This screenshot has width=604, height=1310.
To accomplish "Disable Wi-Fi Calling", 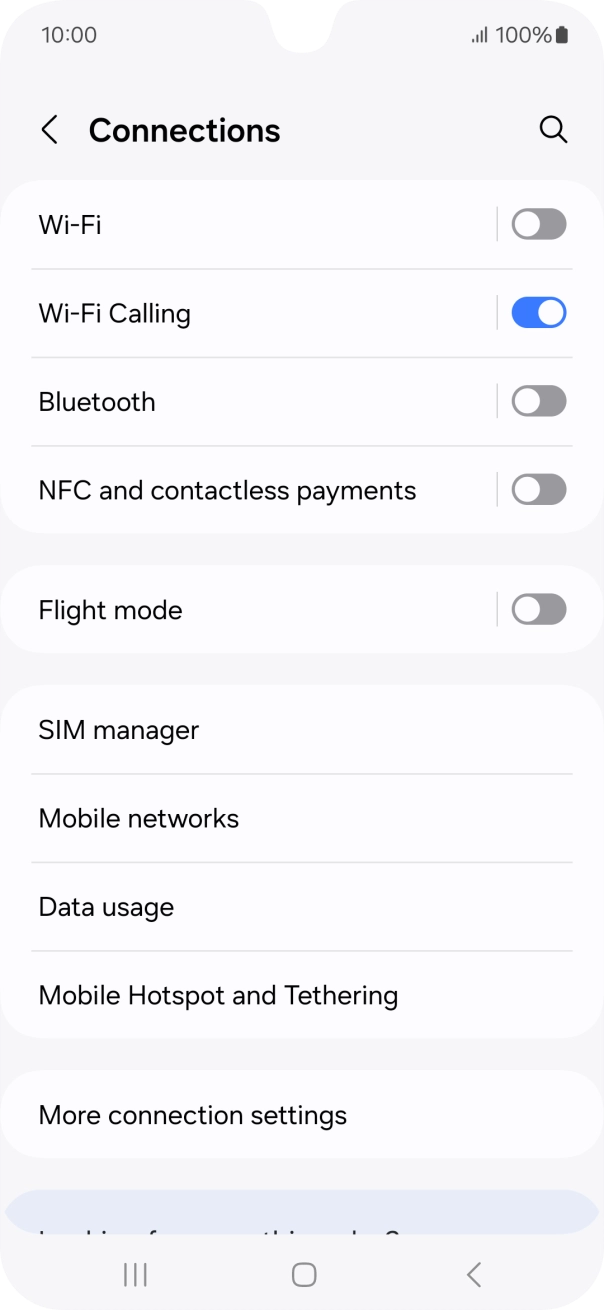I will pos(538,312).
